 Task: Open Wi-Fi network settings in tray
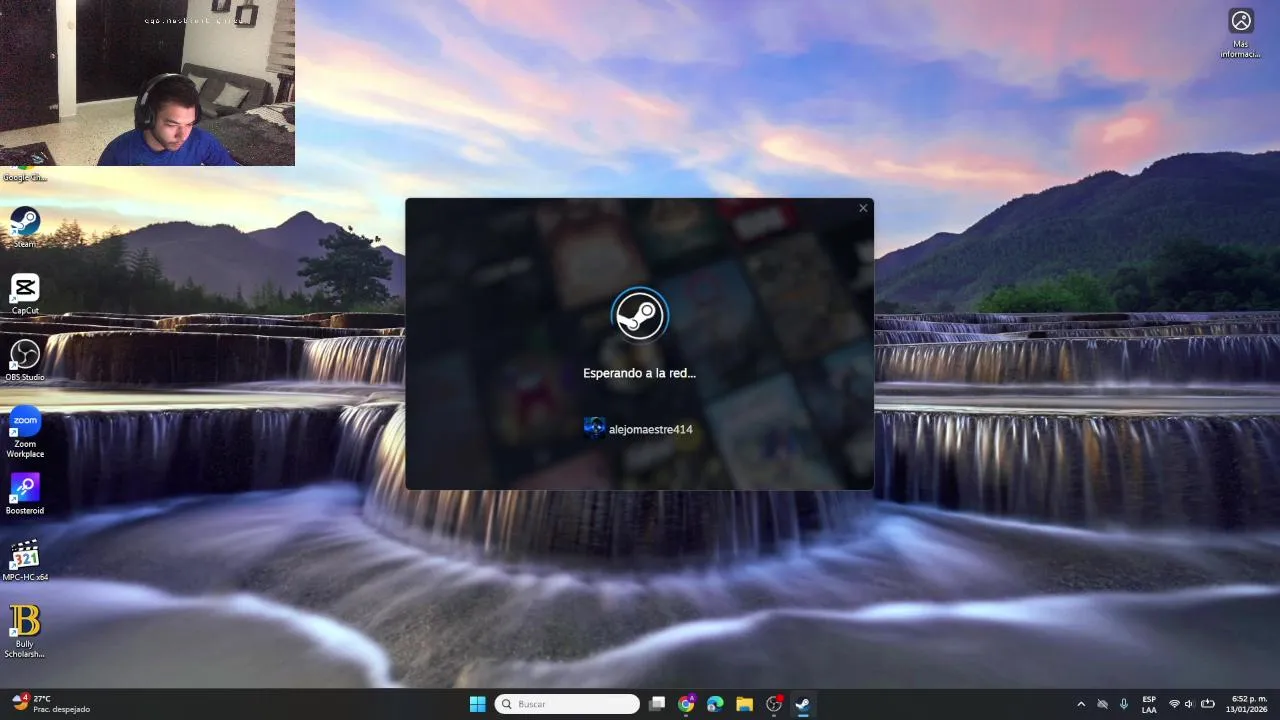click(1174, 704)
